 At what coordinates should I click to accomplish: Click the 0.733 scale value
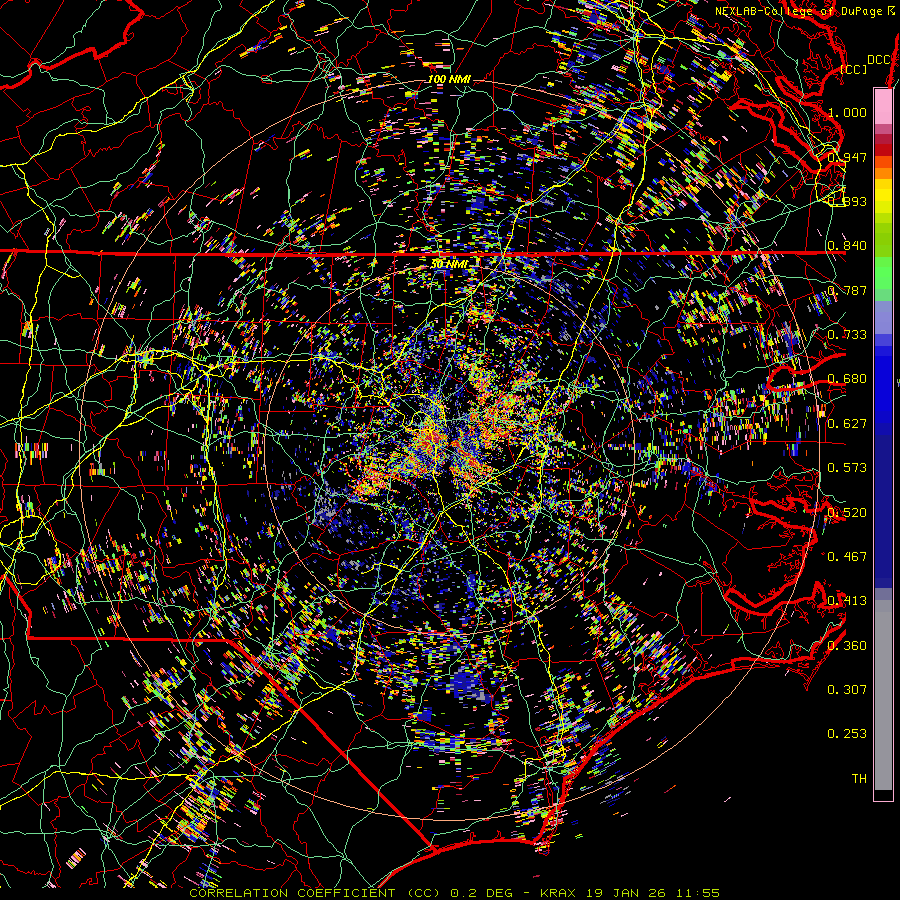pyautogui.click(x=847, y=335)
